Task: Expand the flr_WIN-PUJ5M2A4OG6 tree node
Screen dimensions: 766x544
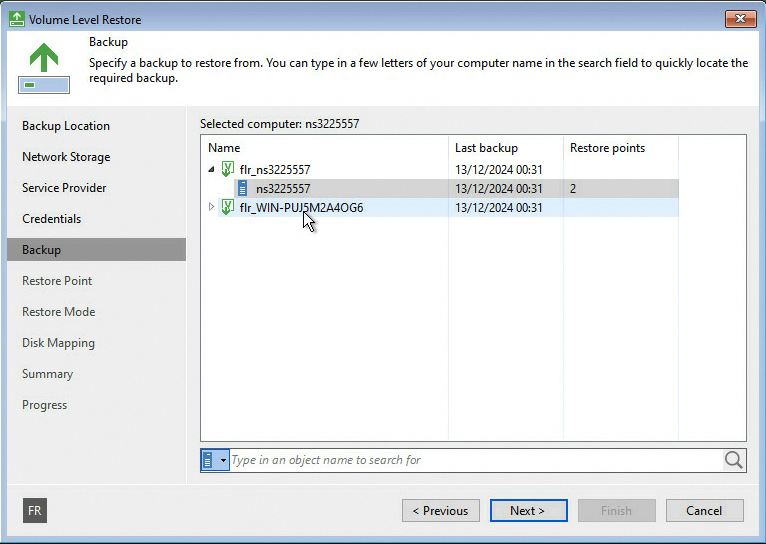Action: (211, 207)
